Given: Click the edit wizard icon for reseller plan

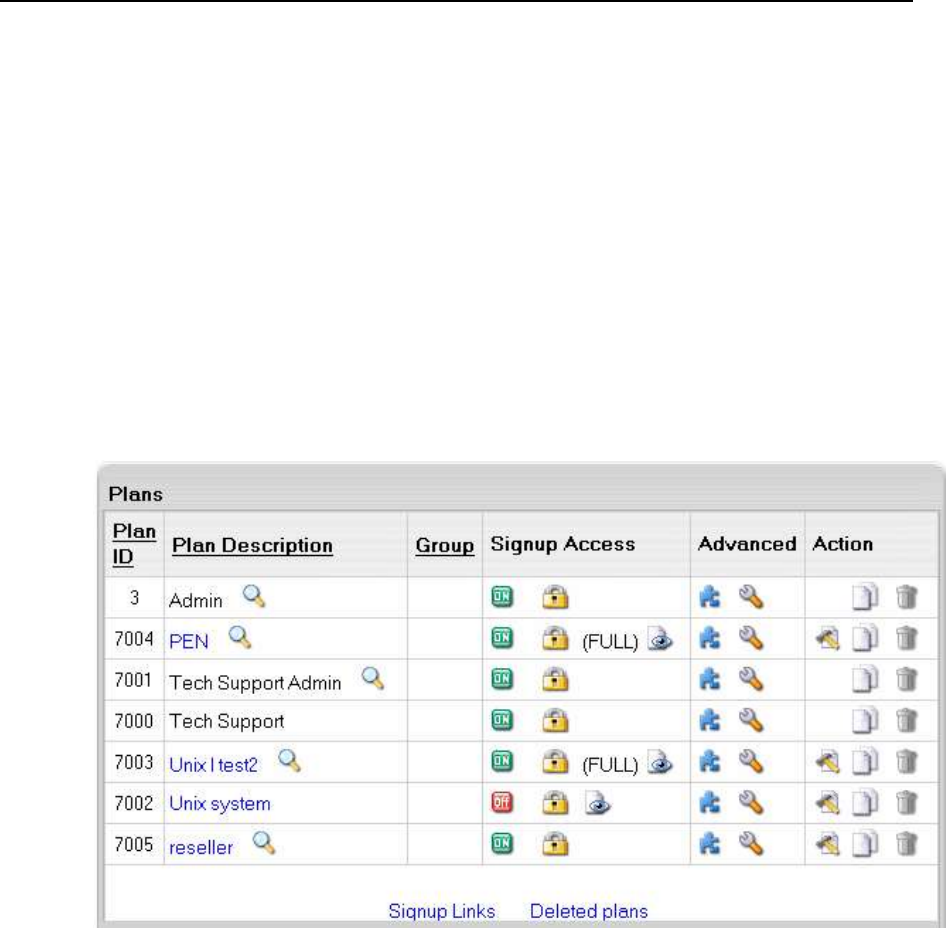Looking at the screenshot, I should coord(828,844).
